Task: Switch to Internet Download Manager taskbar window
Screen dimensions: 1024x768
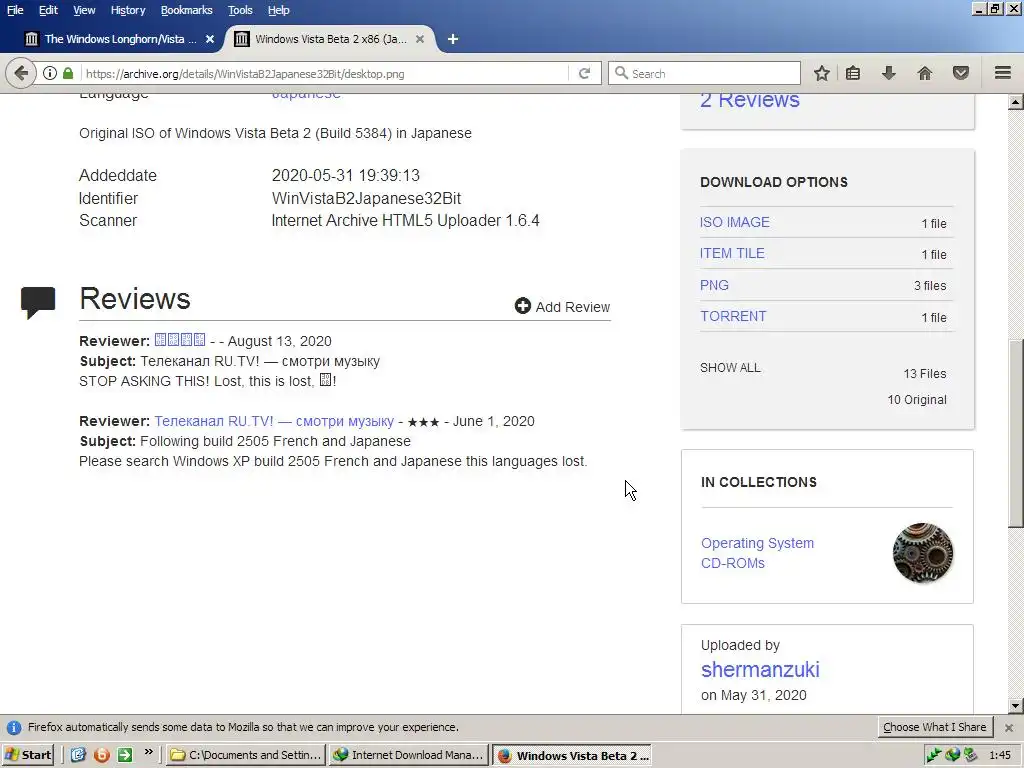Action: pyautogui.click(x=409, y=755)
